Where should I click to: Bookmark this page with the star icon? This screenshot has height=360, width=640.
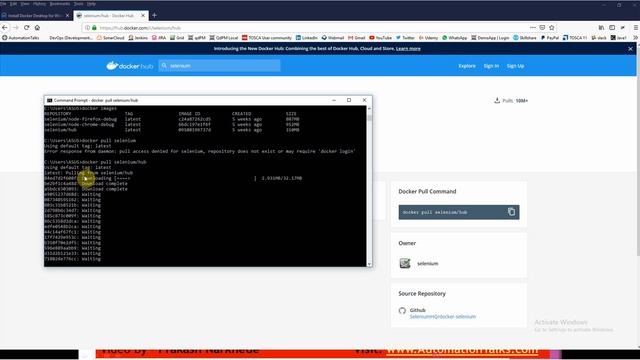pos(552,27)
